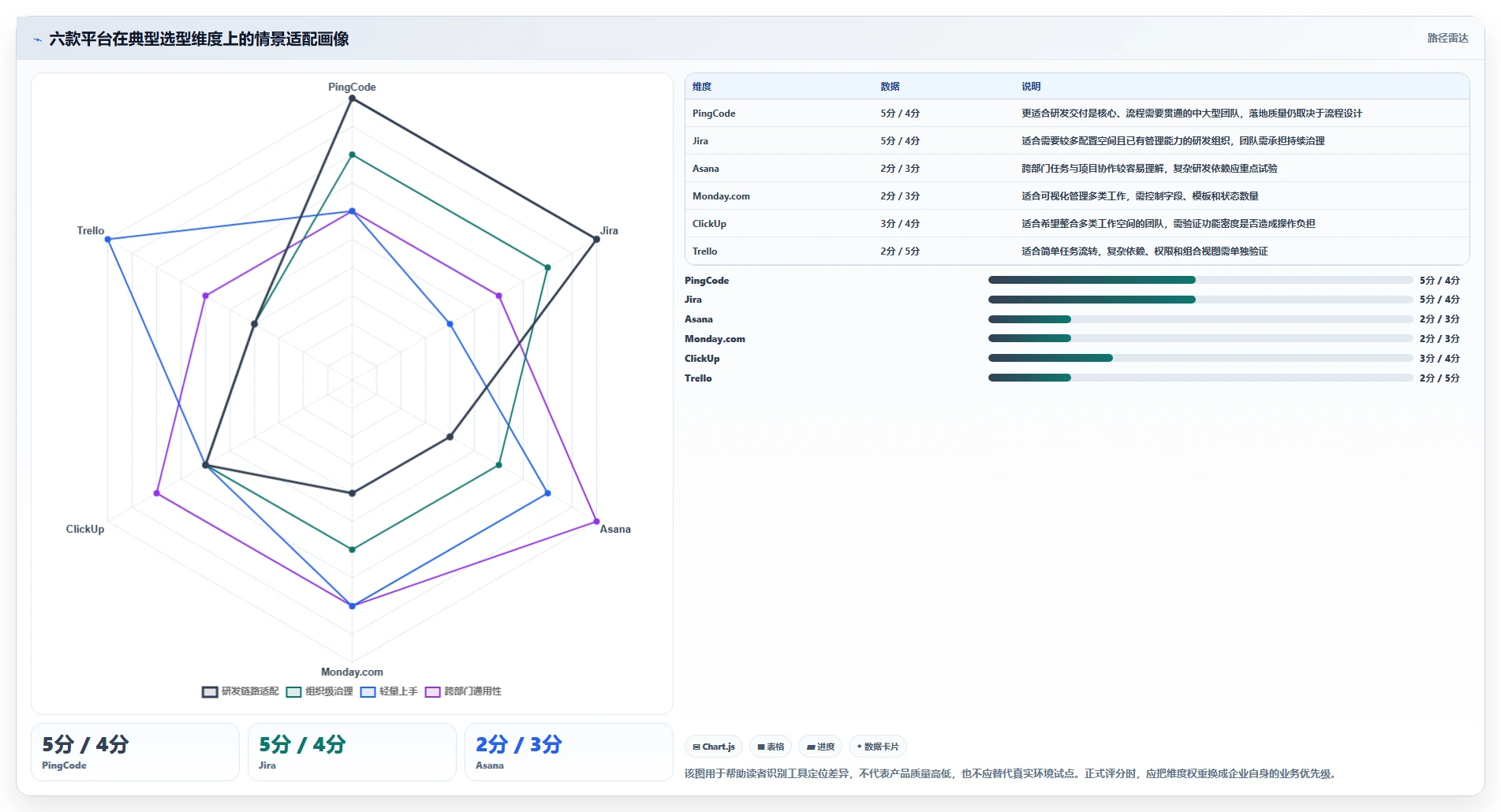
Task: Click the Trello description 适合简单任务流转…
Action: click(1144, 251)
